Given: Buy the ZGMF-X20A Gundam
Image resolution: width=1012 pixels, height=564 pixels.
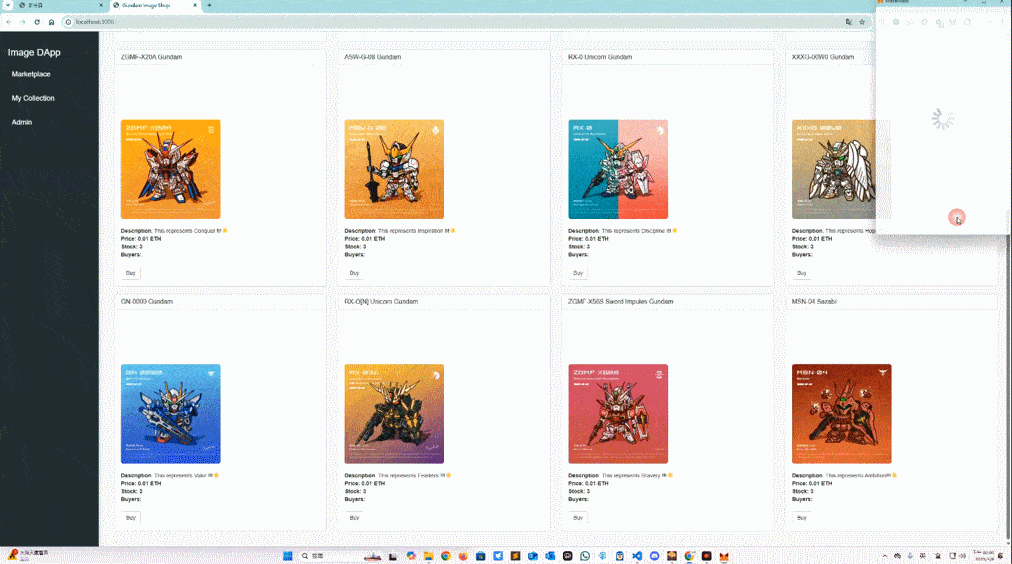Looking at the screenshot, I should click(x=130, y=273).
